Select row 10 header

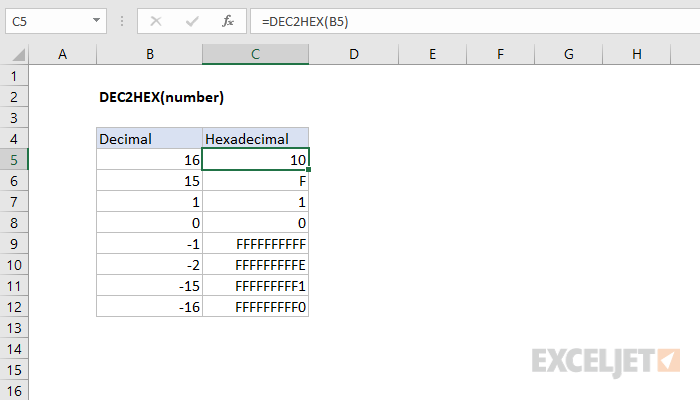coord(14,265)
